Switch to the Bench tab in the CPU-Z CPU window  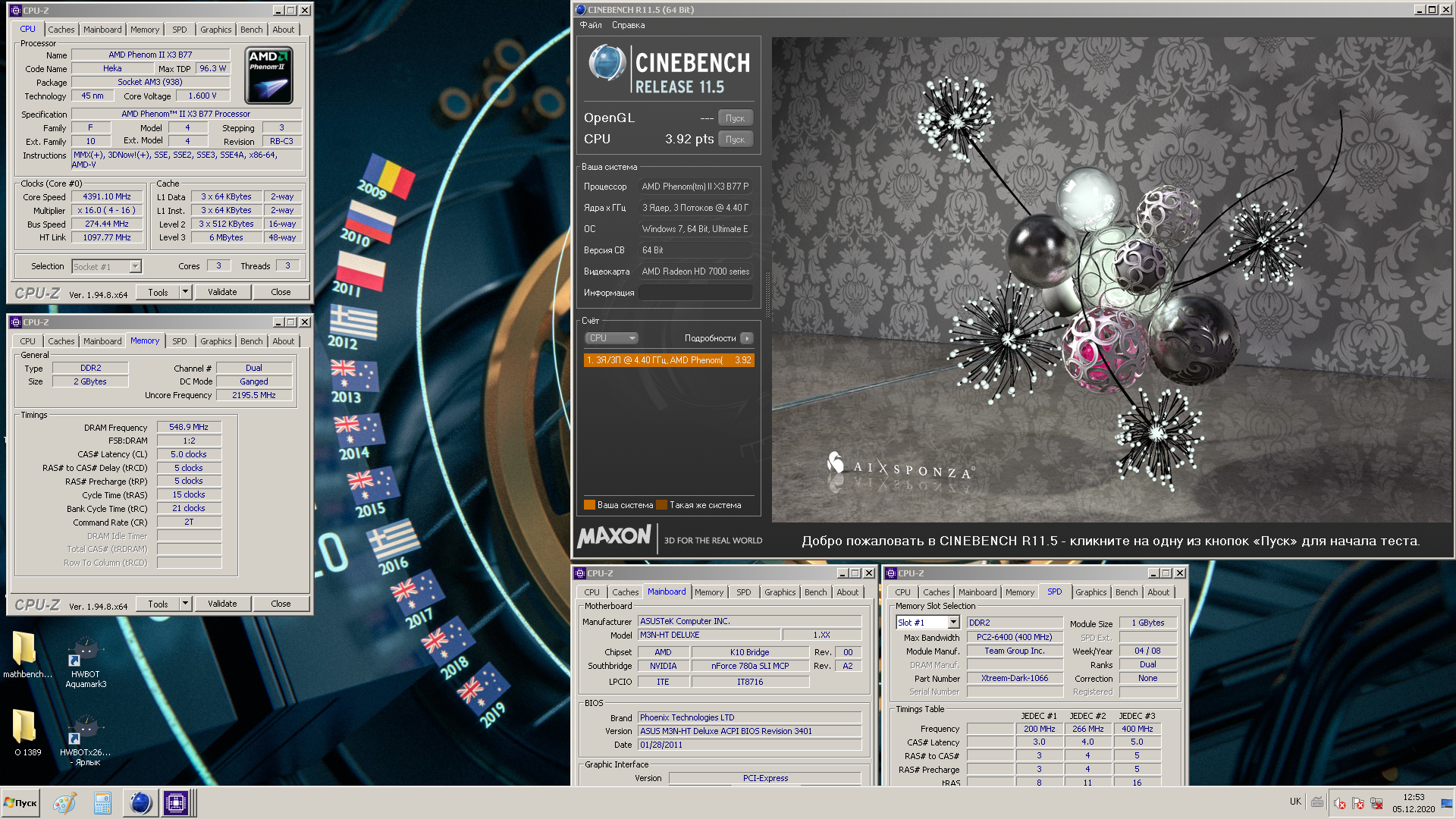point(252,30)
